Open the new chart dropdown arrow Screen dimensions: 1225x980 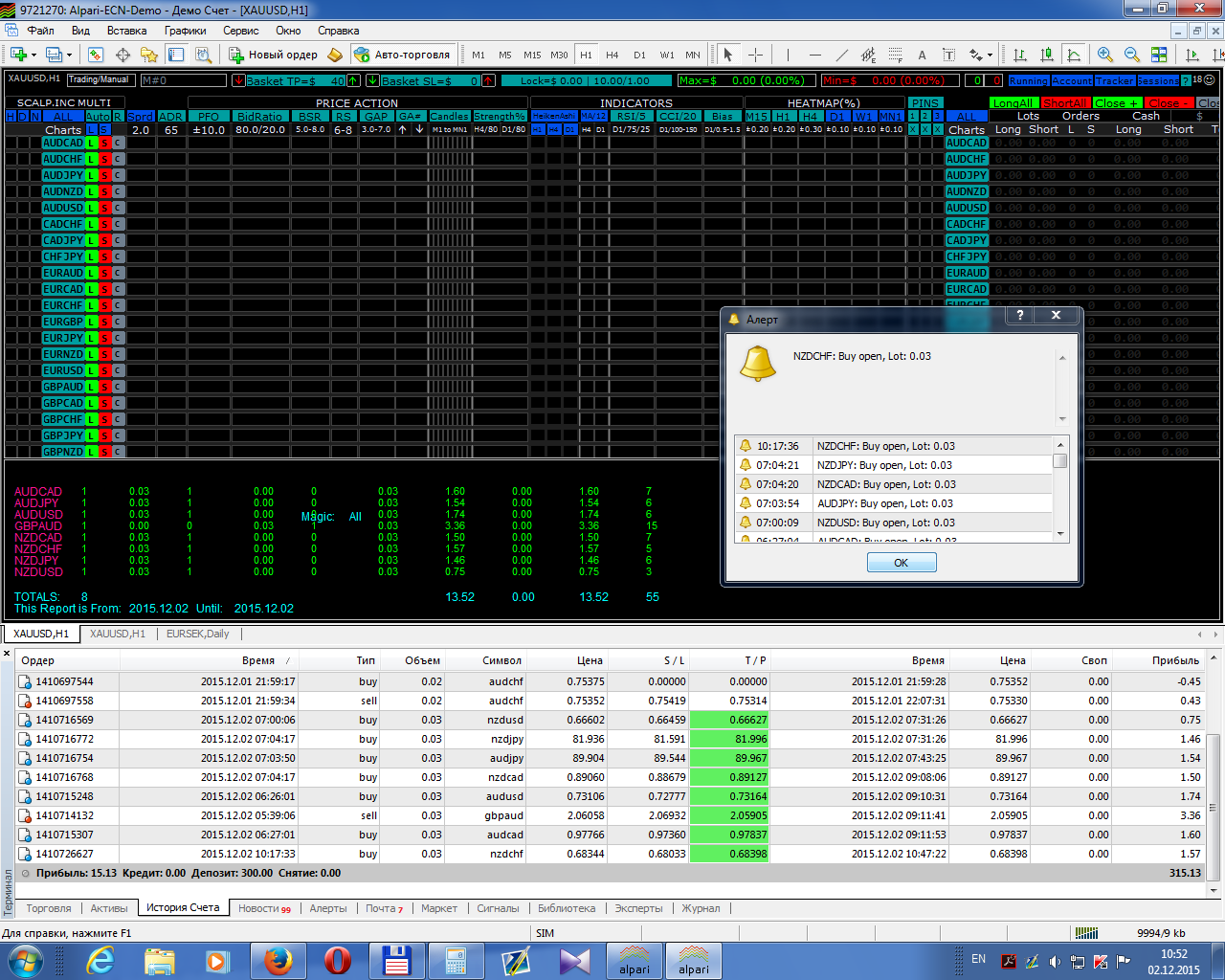coord(33,55)
